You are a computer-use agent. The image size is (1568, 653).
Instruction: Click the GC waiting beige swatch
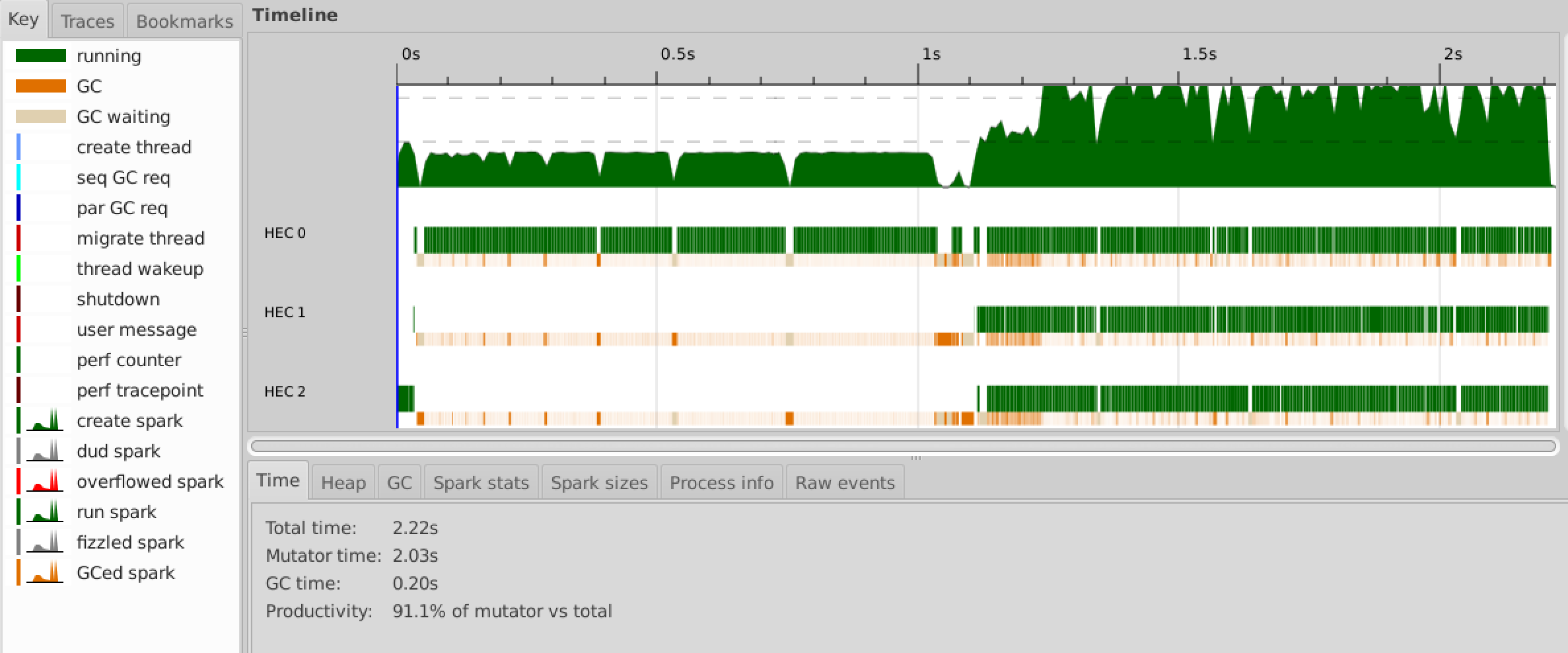[41, 117]
